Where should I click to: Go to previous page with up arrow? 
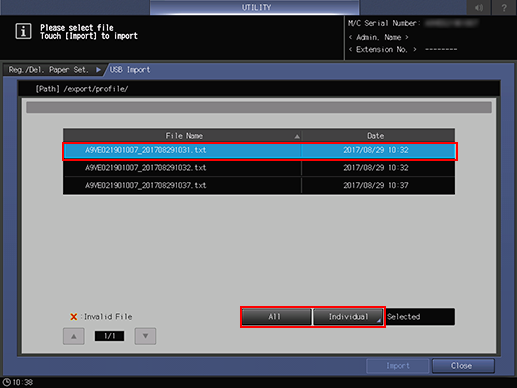point(74,336)
